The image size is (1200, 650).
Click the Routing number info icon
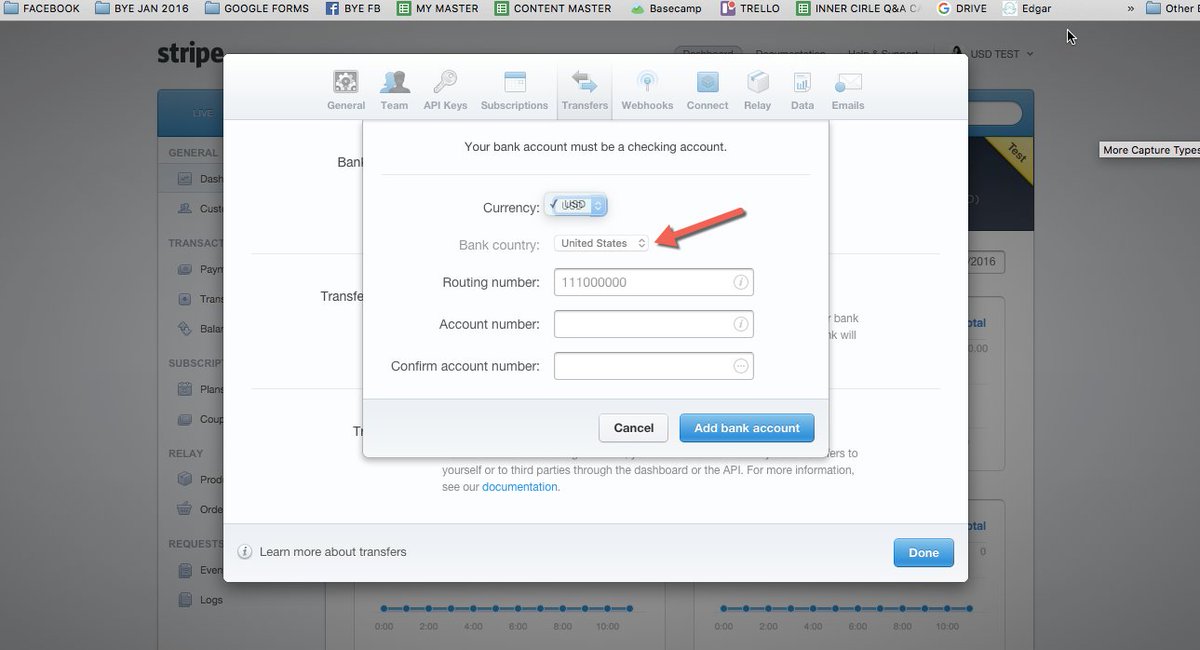[x=740, y=283]
